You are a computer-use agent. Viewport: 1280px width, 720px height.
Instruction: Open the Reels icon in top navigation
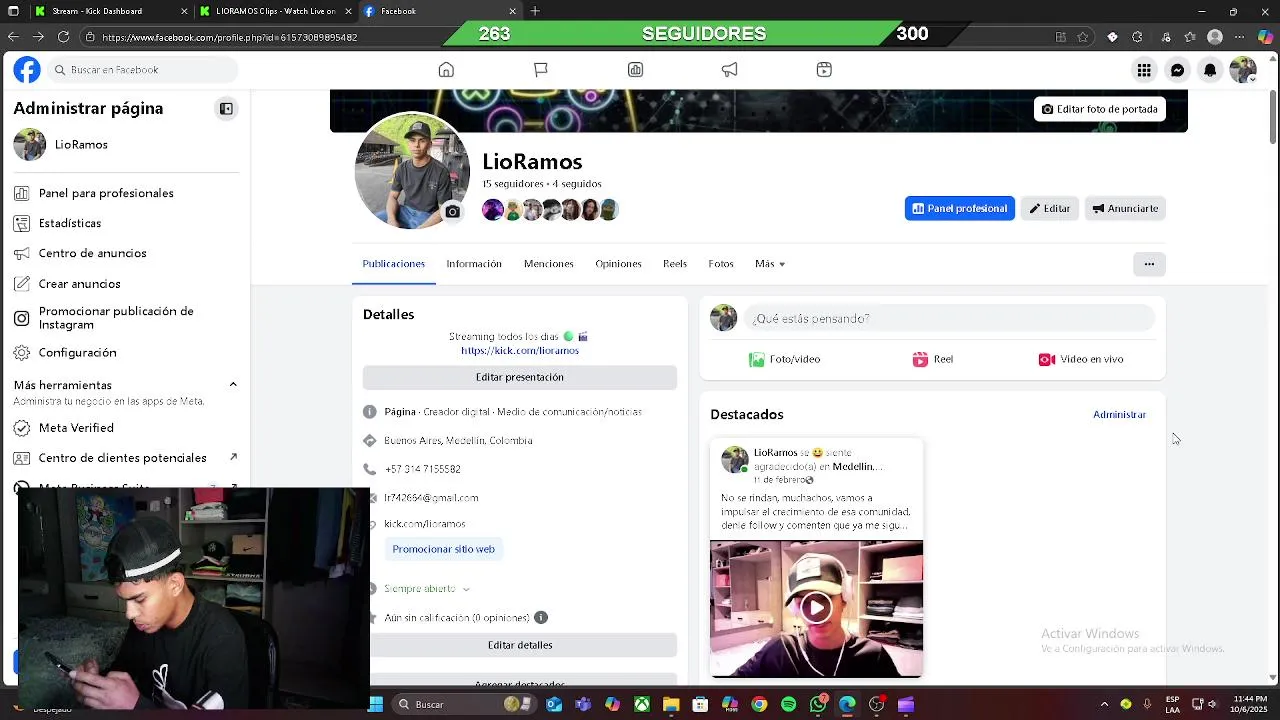[824, 70]
